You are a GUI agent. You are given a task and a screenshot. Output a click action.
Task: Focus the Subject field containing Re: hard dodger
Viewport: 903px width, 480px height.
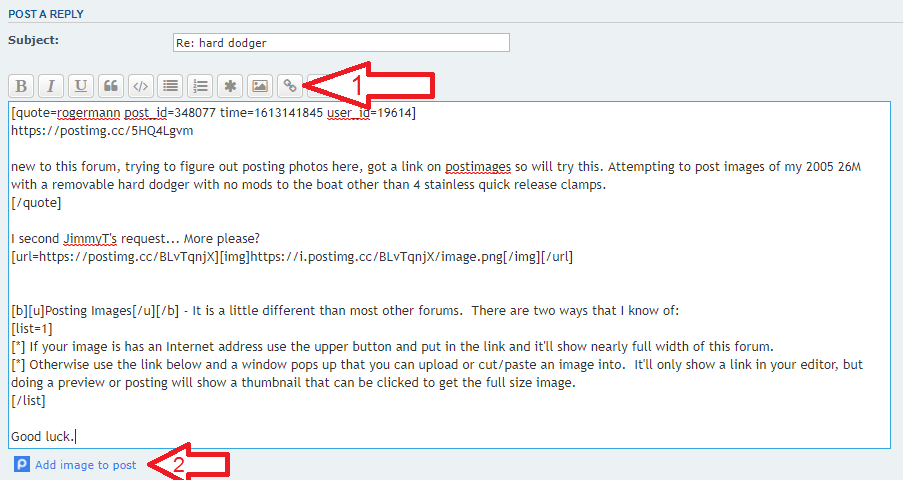(341, 43)
